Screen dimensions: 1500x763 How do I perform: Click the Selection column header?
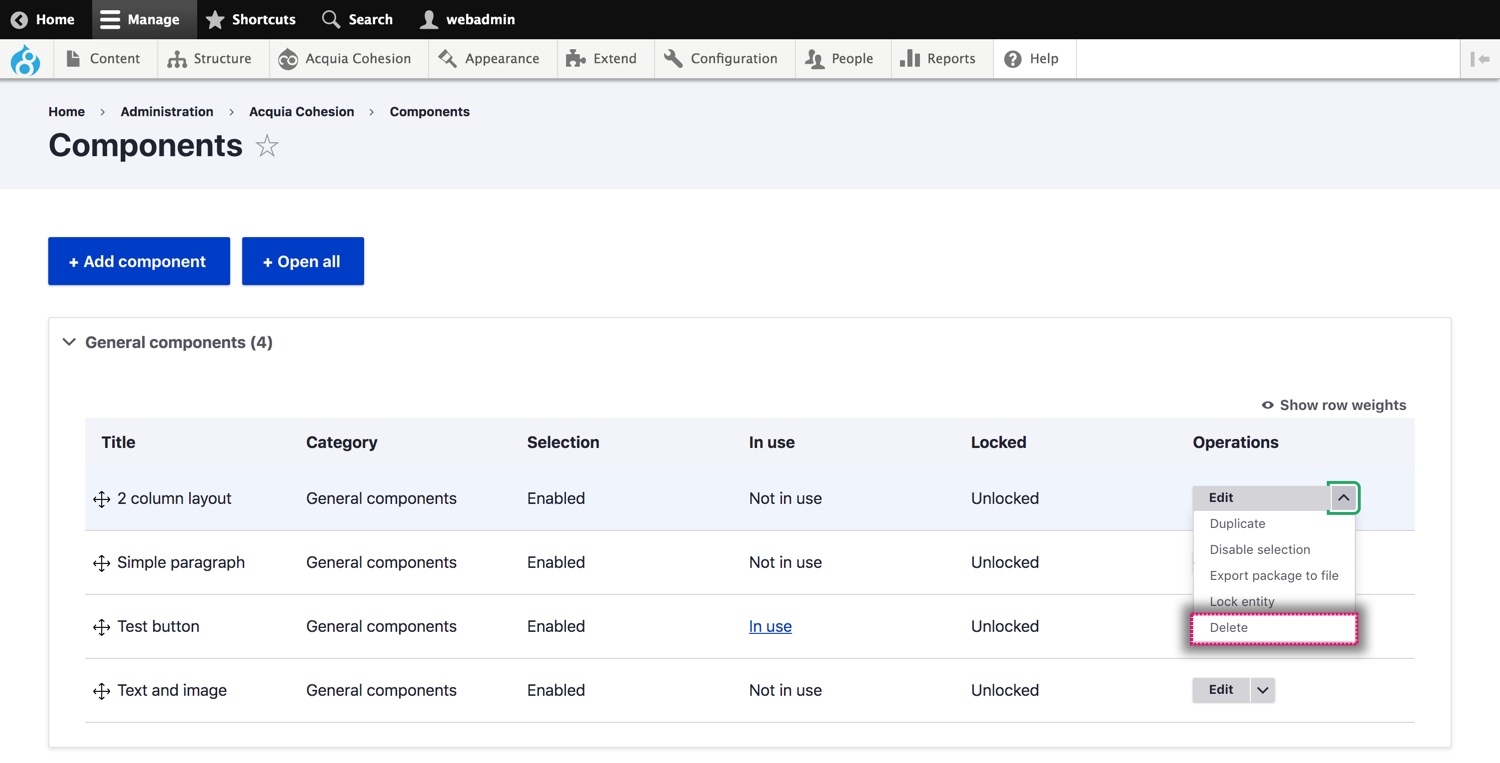tap(563, 442)
